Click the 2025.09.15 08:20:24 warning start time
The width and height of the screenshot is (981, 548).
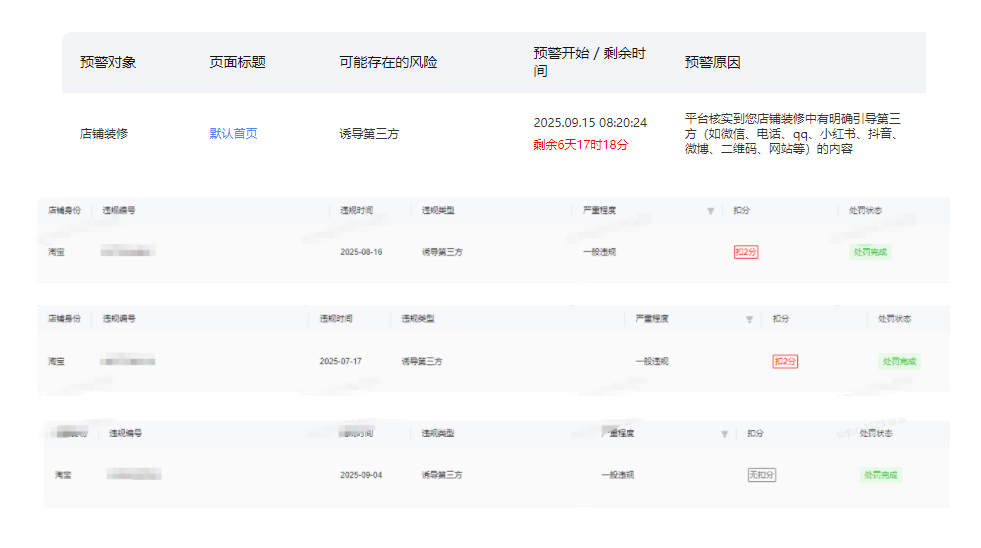[x=590, y=123]
